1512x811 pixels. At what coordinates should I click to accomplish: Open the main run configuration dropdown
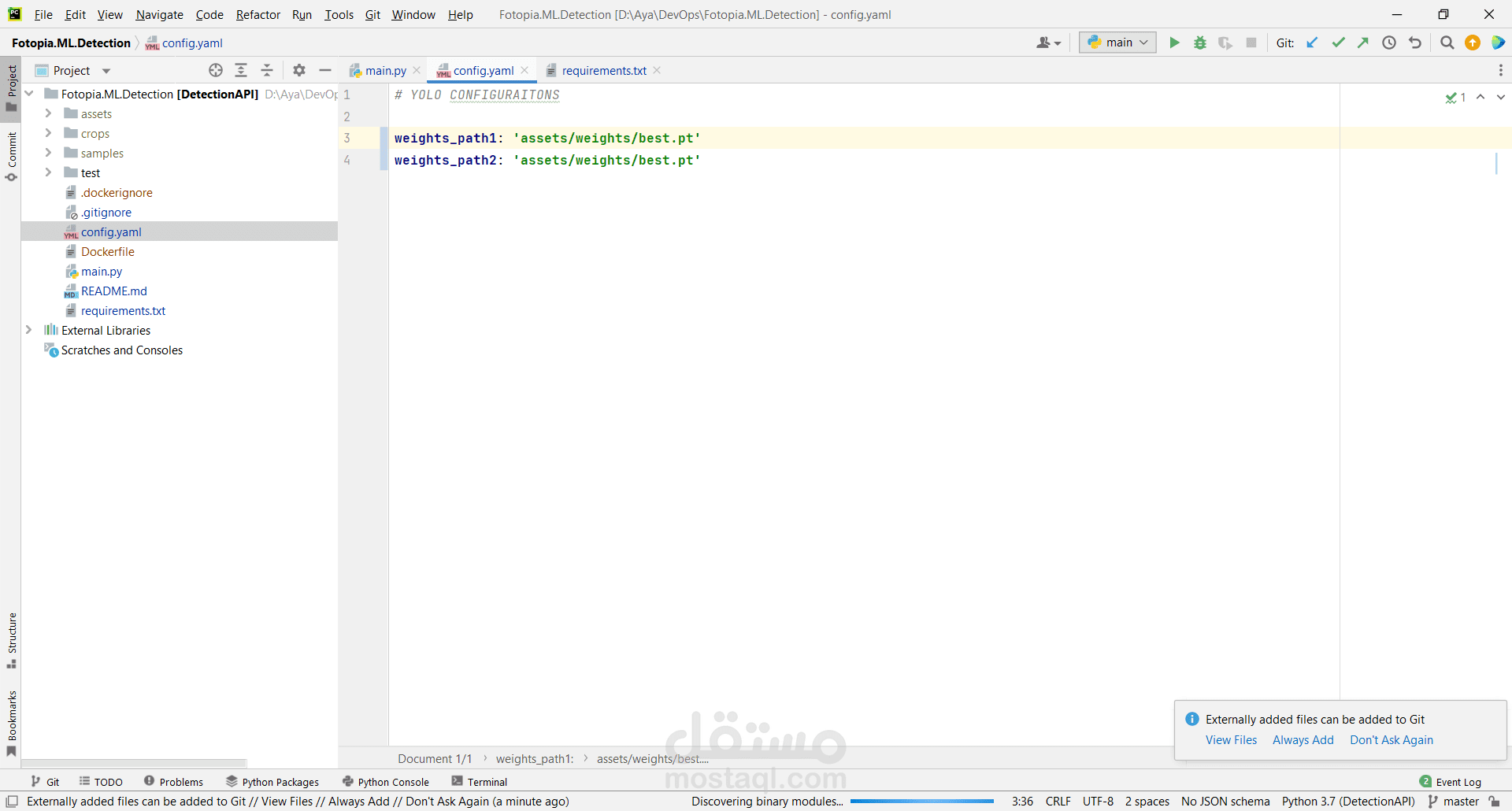(1118, 43)
